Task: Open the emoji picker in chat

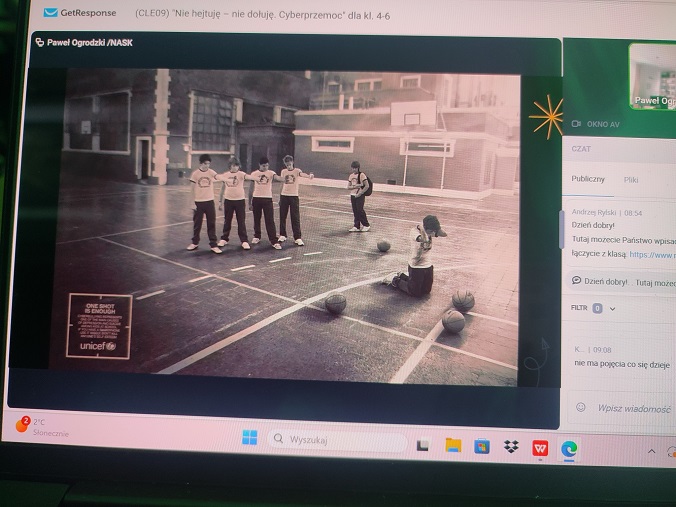Action: pos(580,407)
